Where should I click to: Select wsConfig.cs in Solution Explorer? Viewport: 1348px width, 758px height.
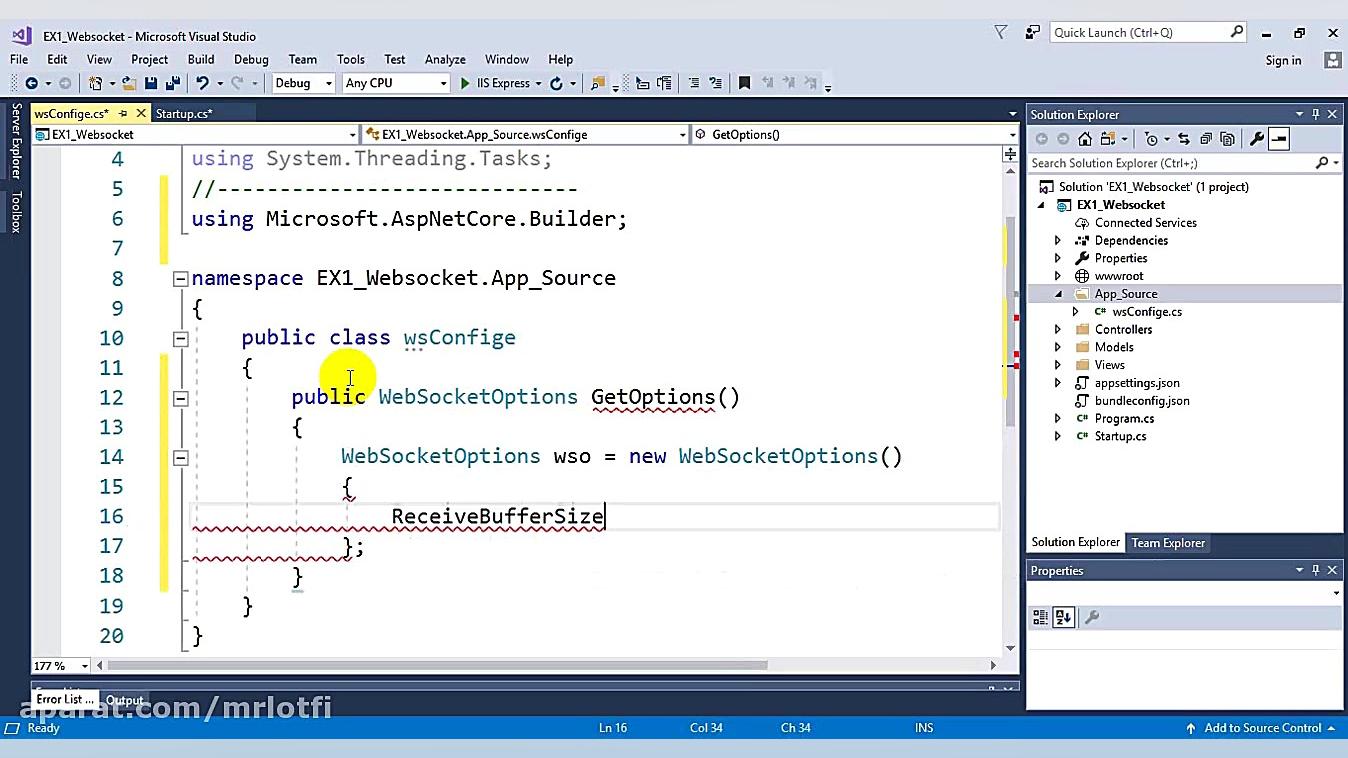pyautogui.click(x=1146, y=312)
